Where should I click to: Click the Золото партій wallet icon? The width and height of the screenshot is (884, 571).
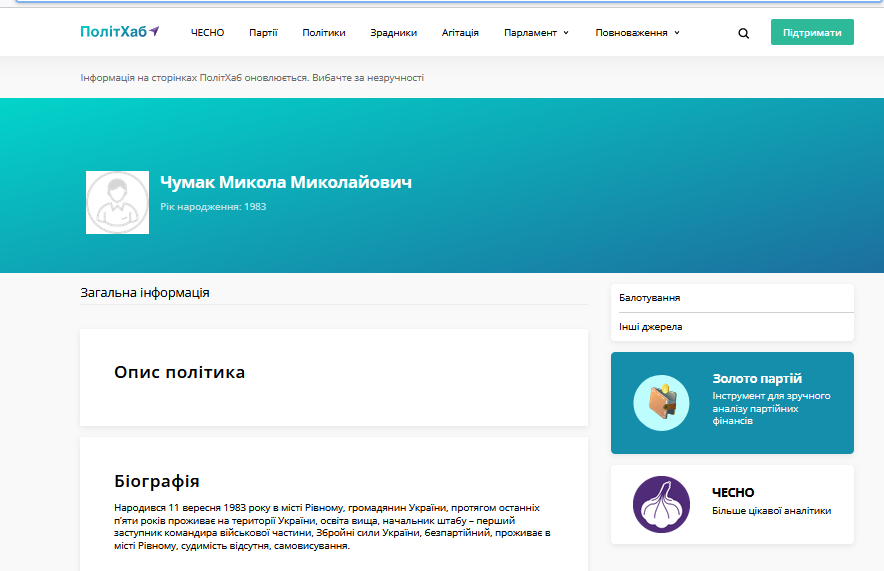pyautogui.click(x=661, y=403)
